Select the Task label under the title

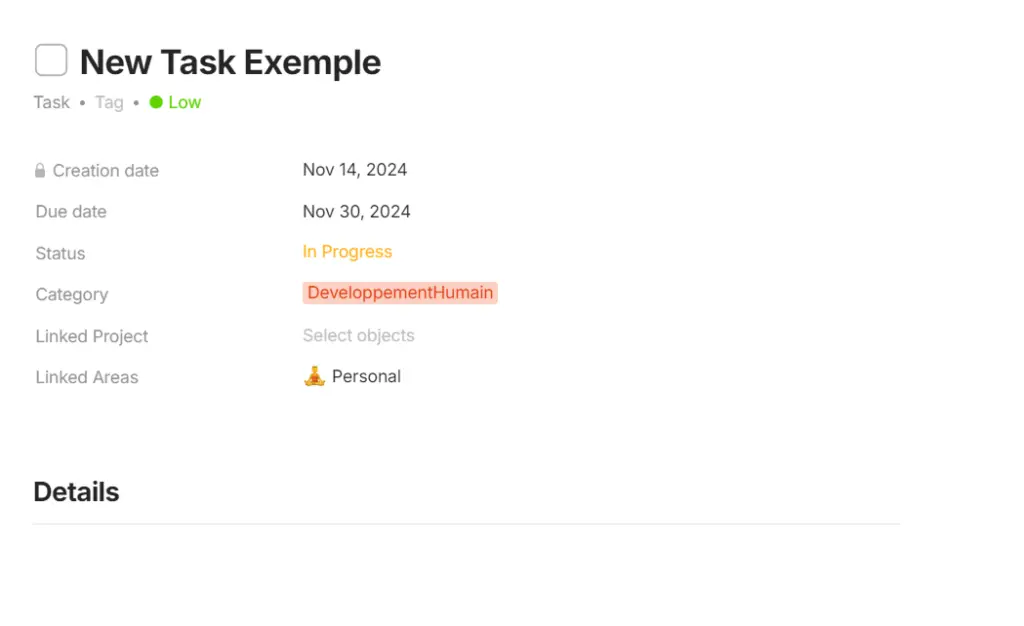[51, 102]
